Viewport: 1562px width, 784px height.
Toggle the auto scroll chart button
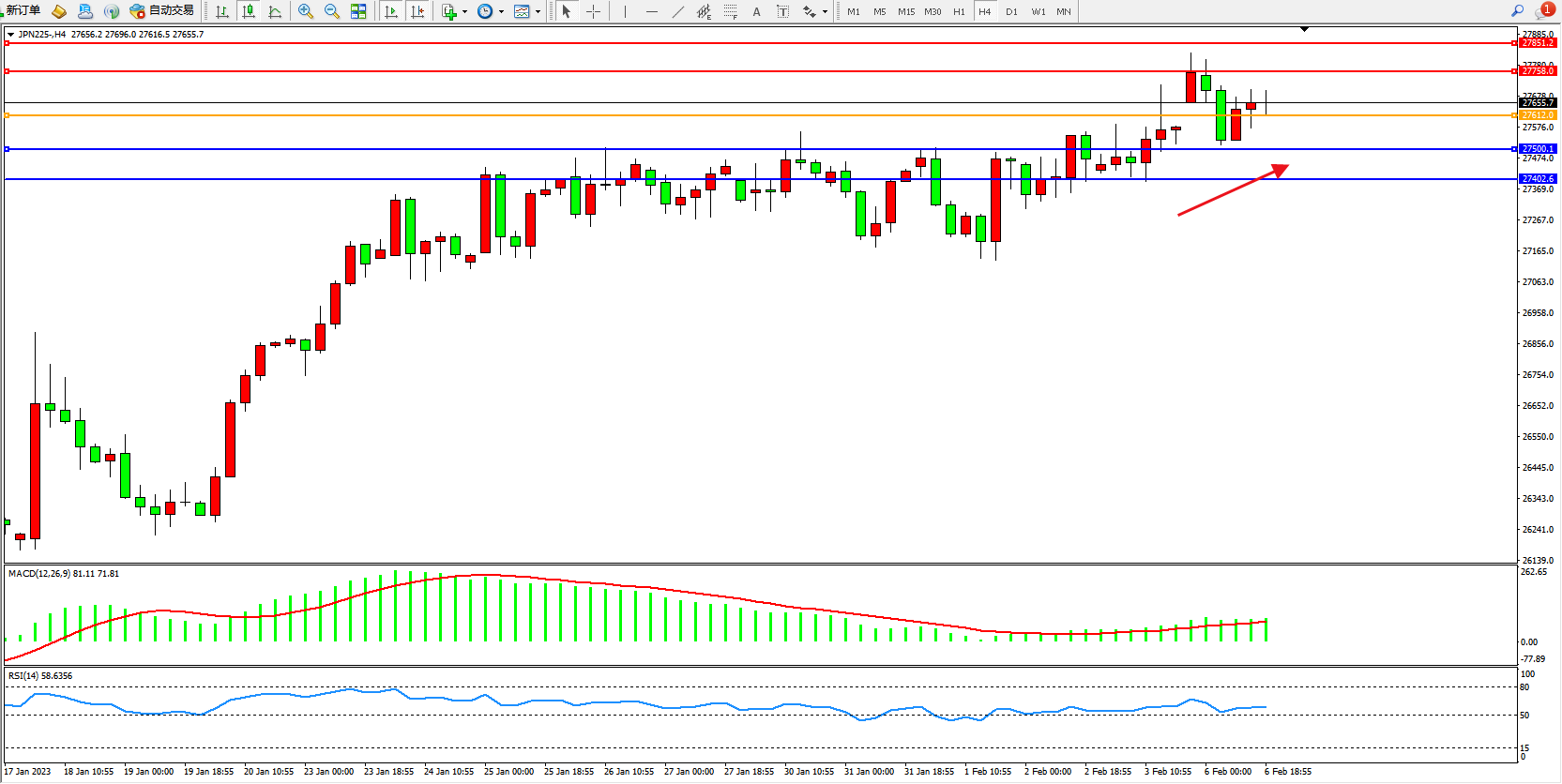391,11
